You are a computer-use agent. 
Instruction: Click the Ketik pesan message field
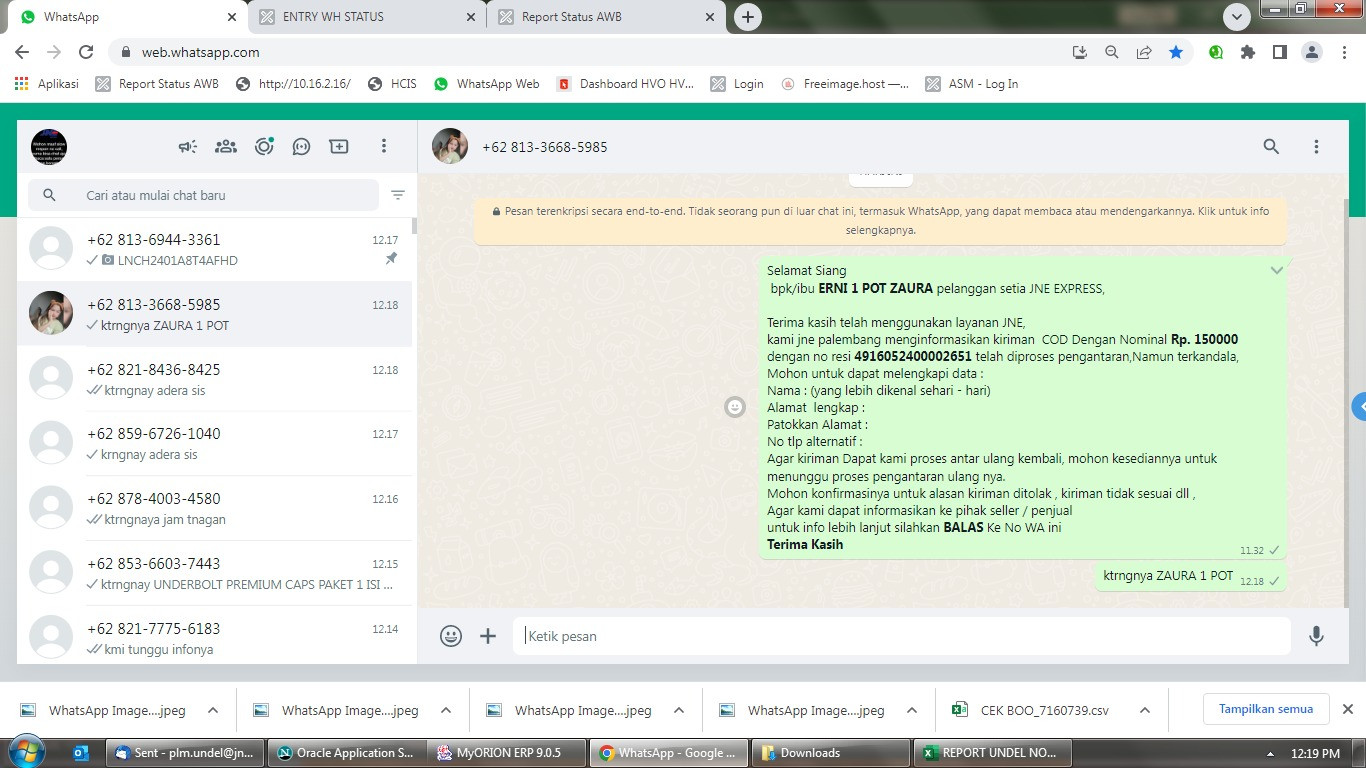tap(902, 636)
